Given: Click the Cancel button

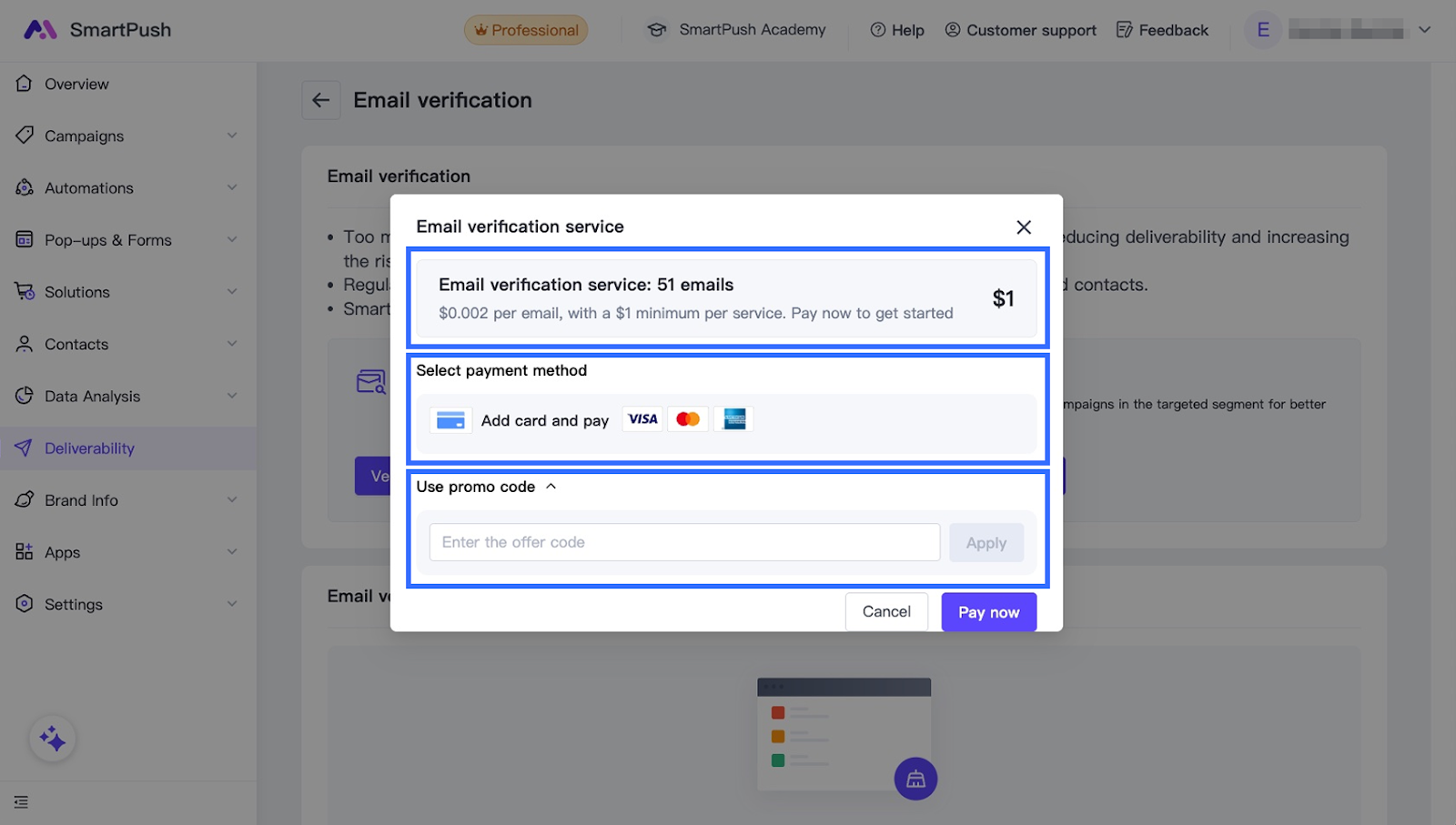Looking at the screenshot, I should click(886, 612).
